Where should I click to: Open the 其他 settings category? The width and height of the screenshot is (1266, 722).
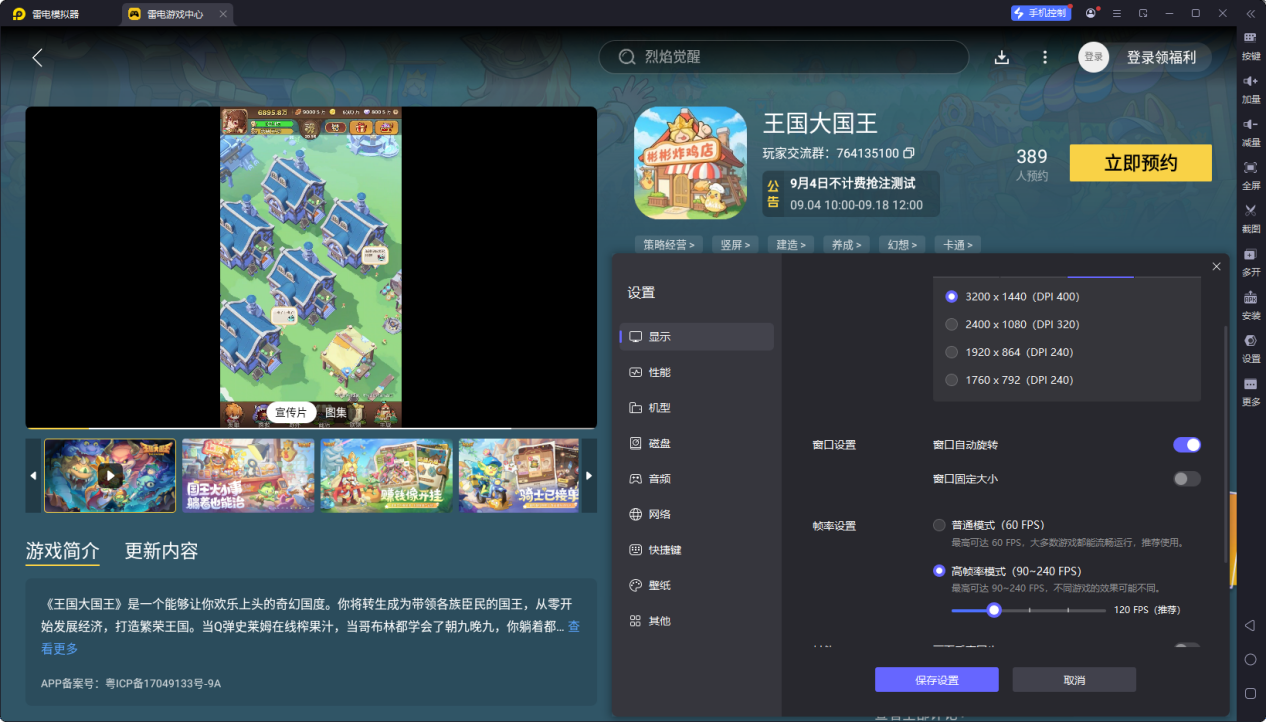point(697,621)
